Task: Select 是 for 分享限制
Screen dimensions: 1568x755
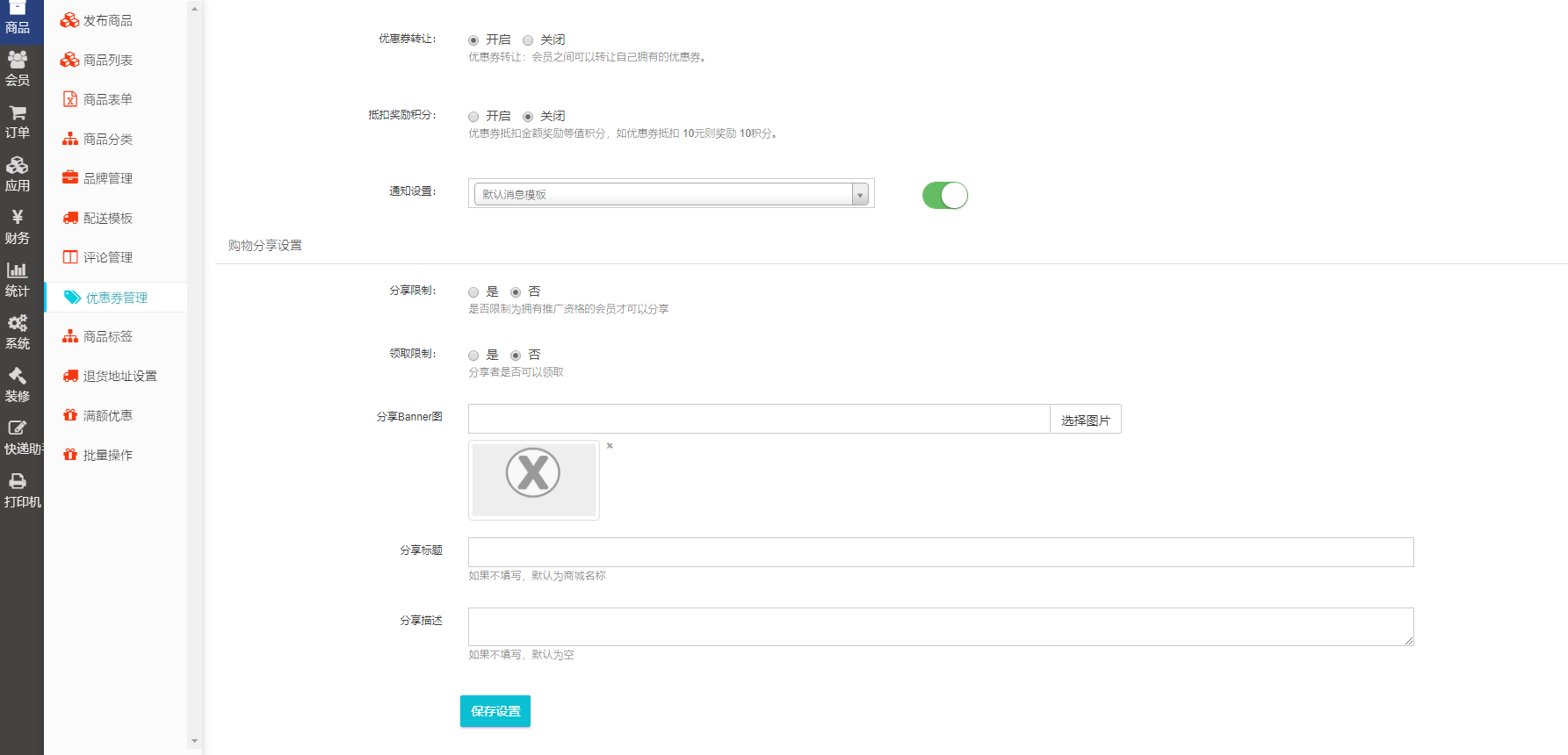Action: point(473,292)
